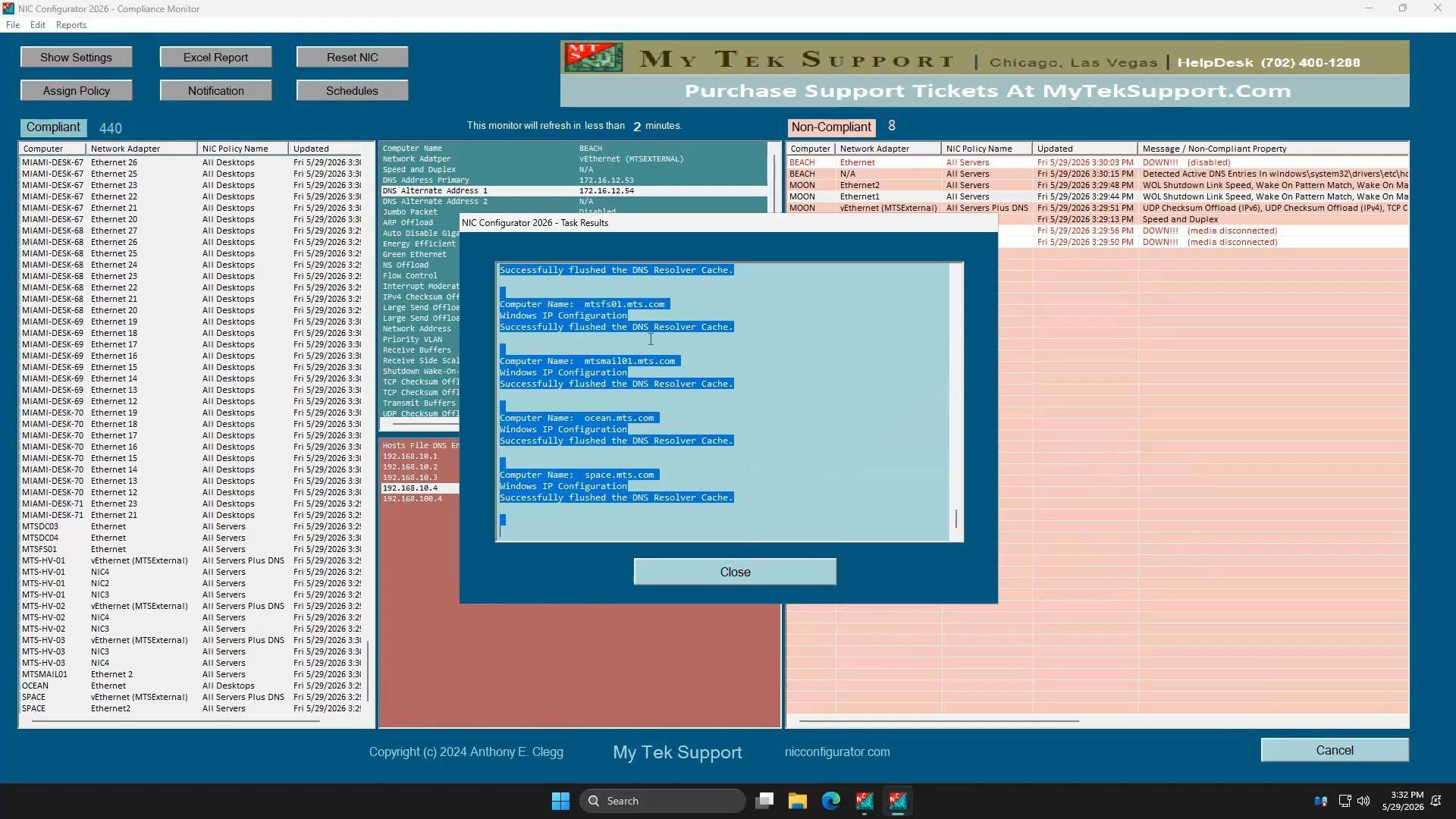Select active NIC Configurator taskbar icon
1456x819 pixels.
coord(898,801)
